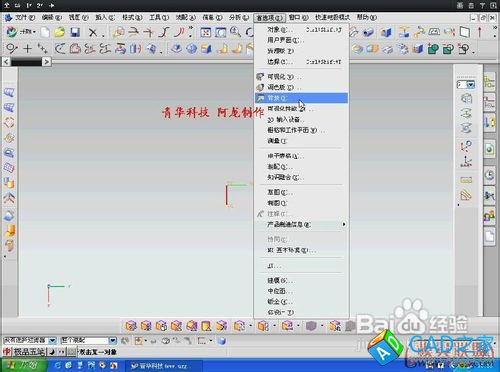Click the Open folder icon
The image size is (500, 372).
(59, 32)
